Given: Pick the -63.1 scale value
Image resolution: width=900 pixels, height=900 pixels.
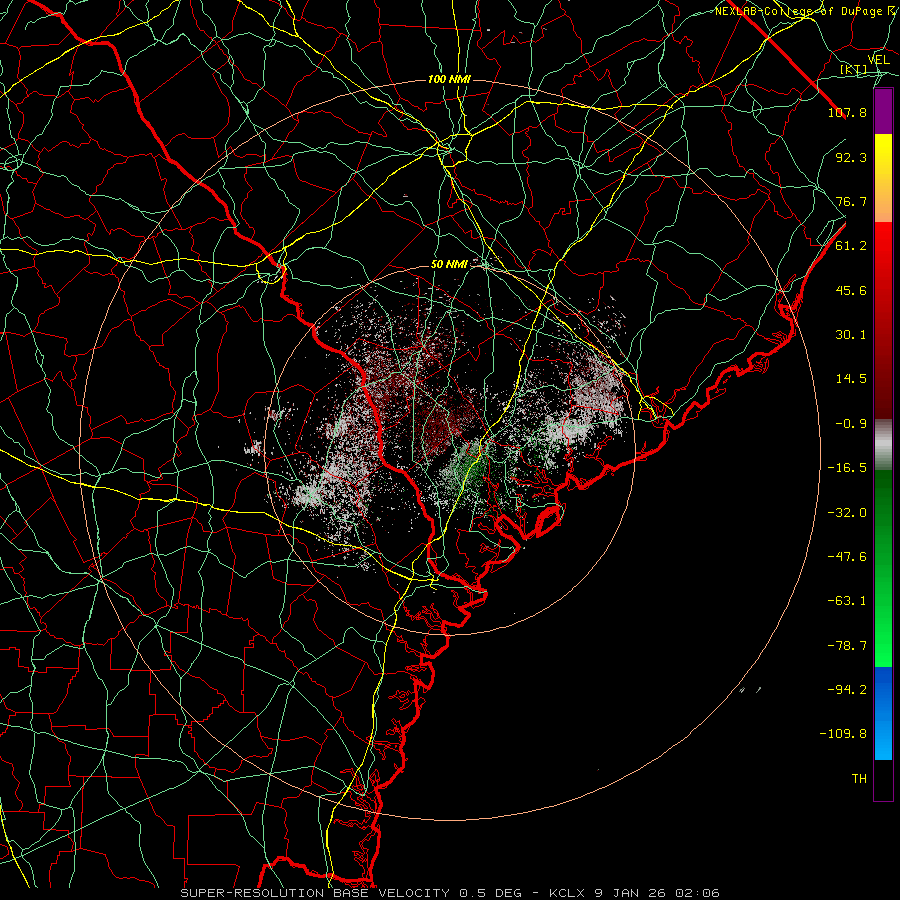Looking at the screenshot, I should [847, 601].
